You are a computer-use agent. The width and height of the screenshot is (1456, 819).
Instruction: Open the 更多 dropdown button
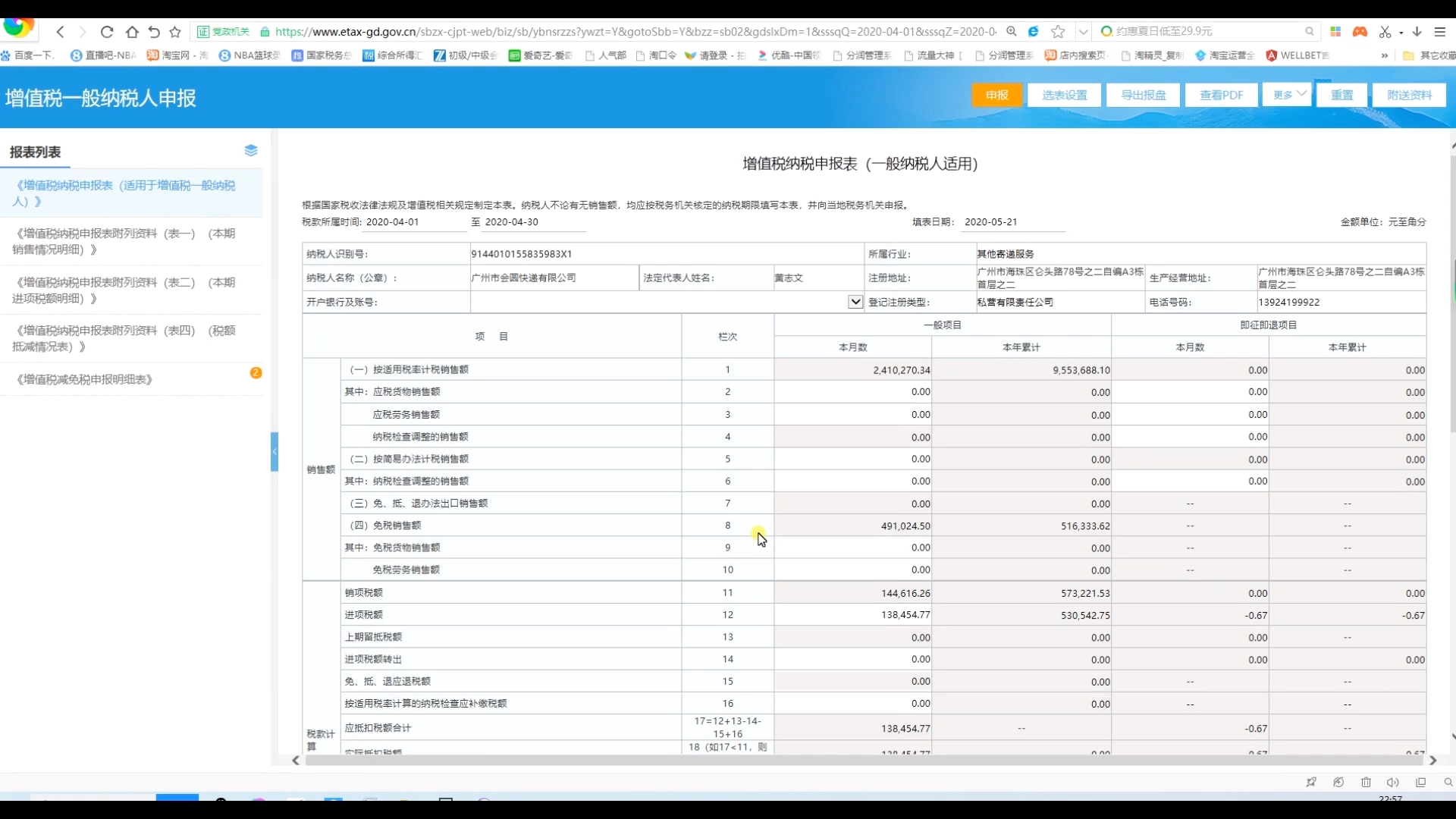(1287, 95)
